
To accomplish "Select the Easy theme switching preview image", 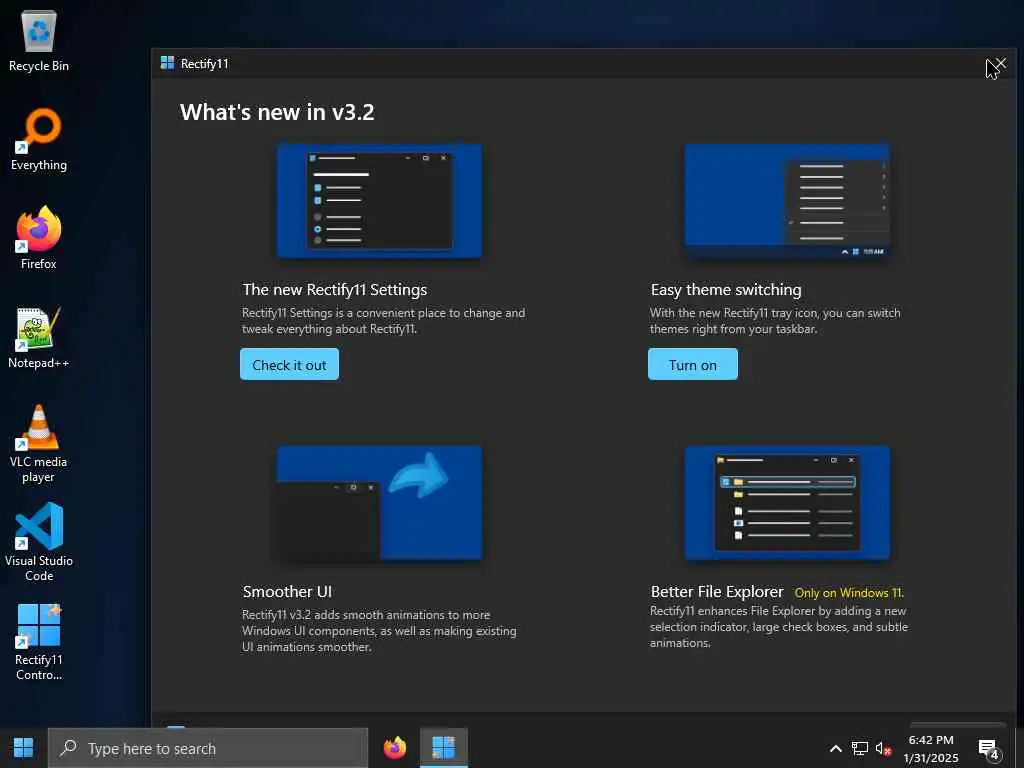I will 787,200.
